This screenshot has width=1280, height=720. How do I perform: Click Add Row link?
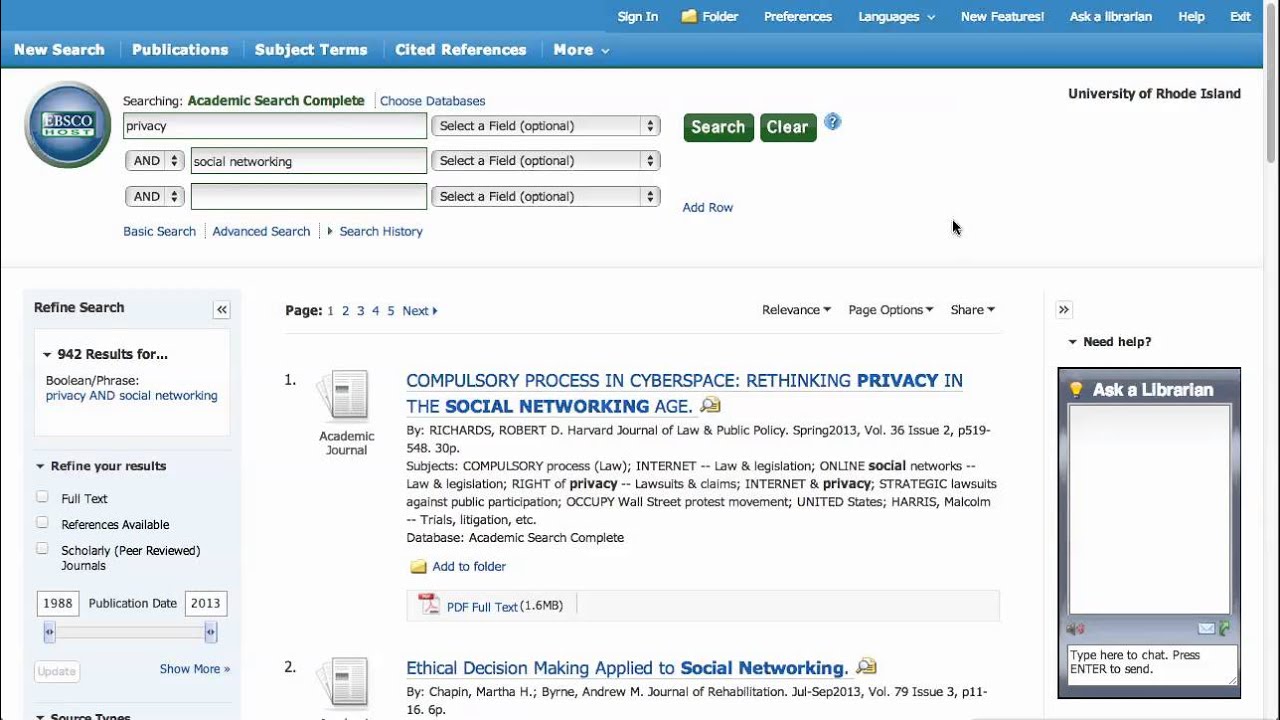pyautogui.click(x=708, y=207)
